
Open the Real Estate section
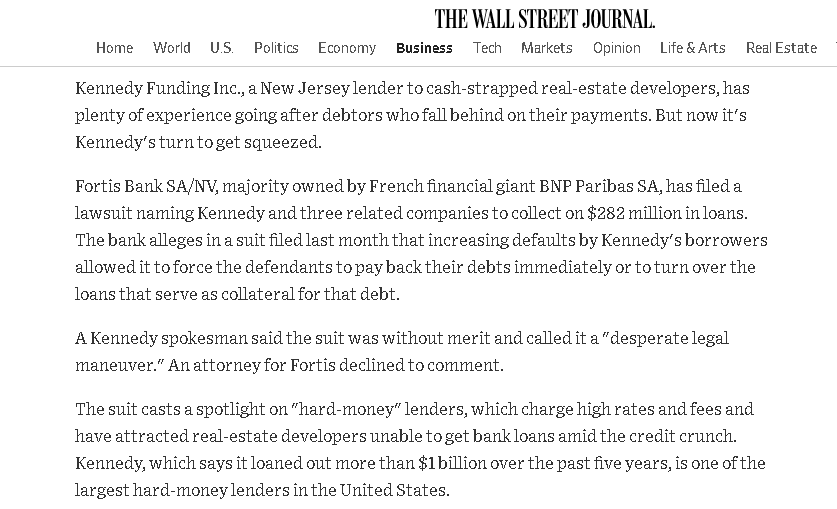pyautogui.click(x=781, y=48)
